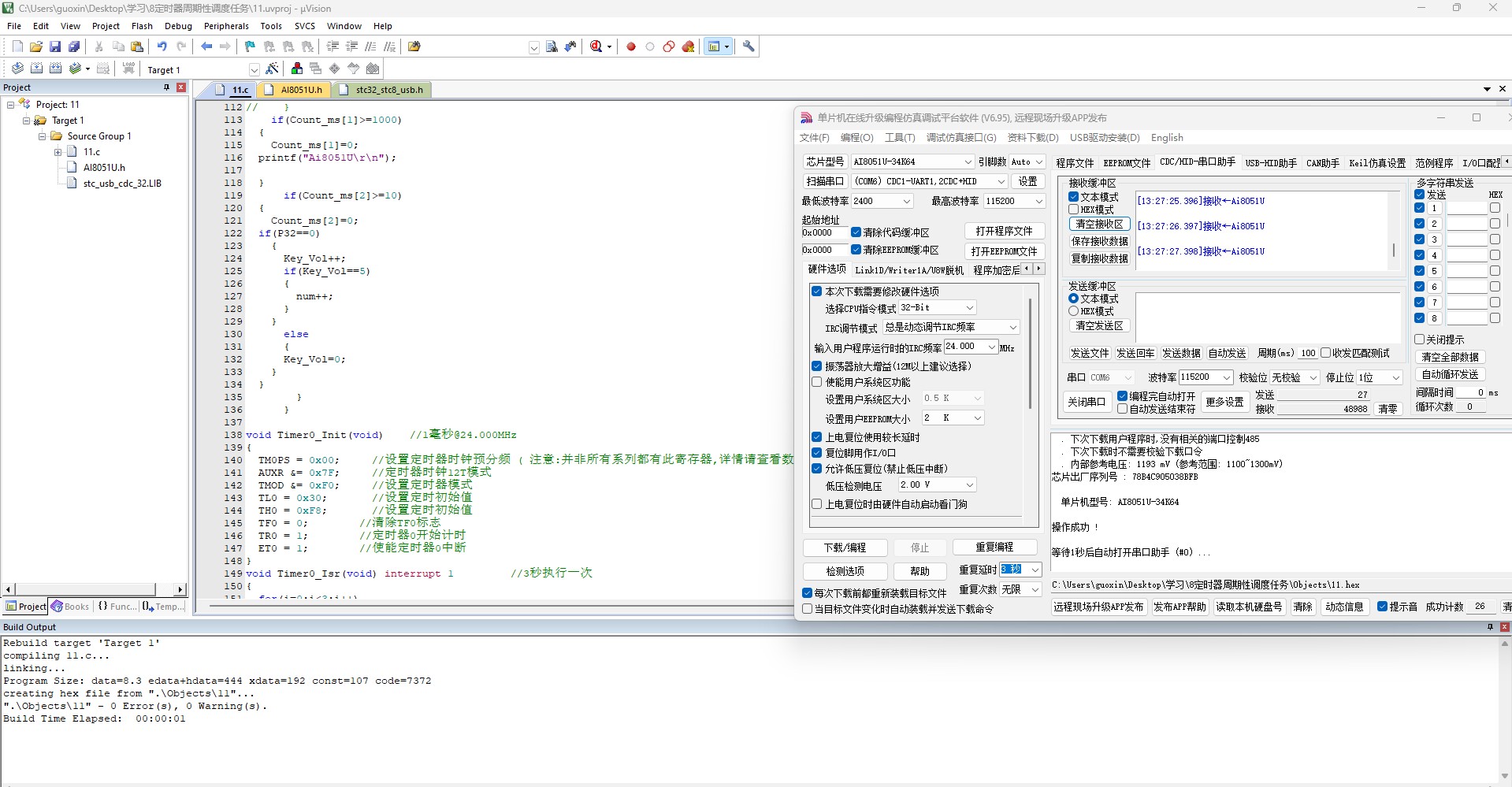
Task: Click the Indent selected lines icon
Action: (x=332, y=46)
